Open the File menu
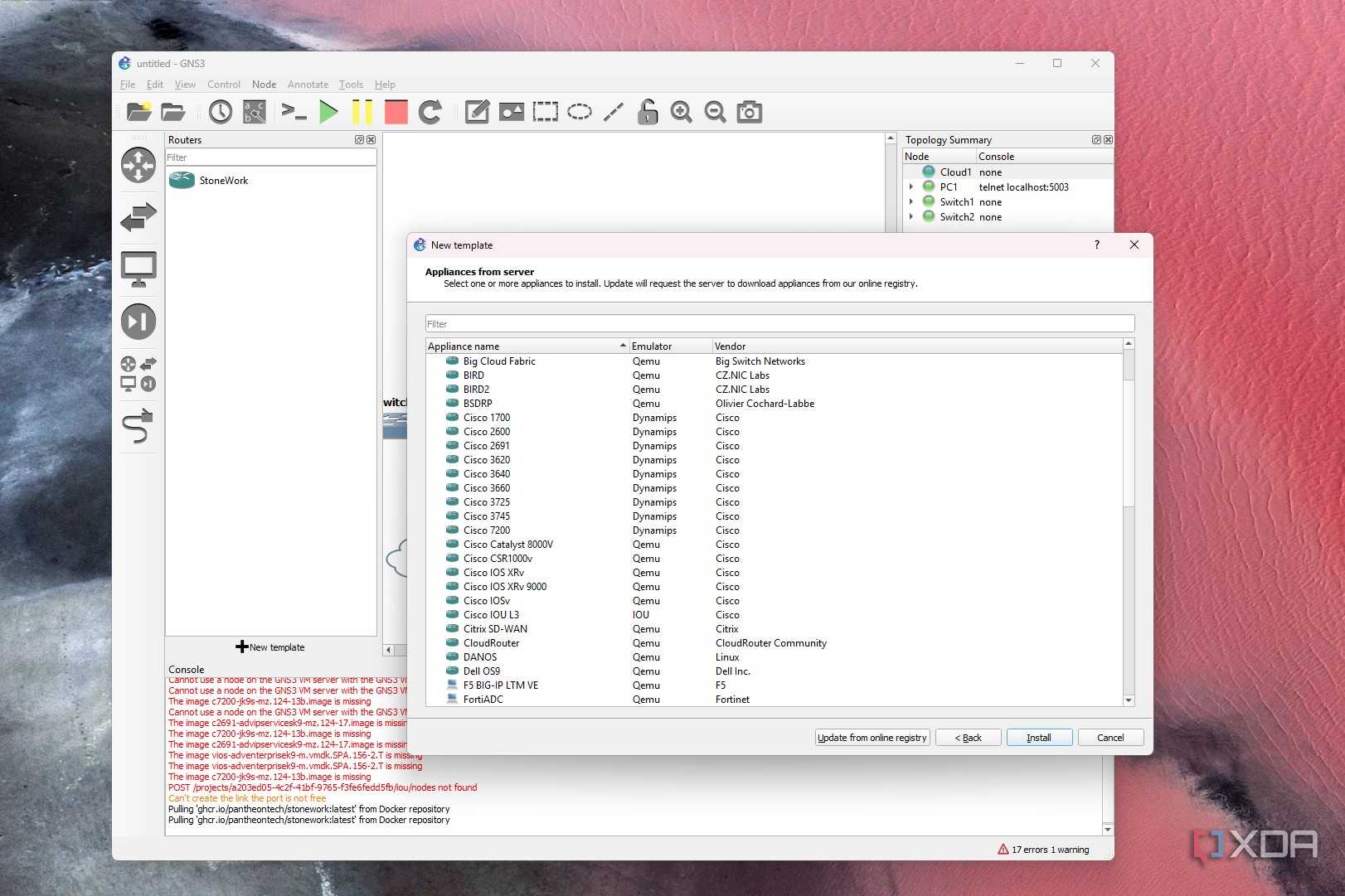Image resolution: width=1345 pixels, height=896 pixels. point(128,85)
